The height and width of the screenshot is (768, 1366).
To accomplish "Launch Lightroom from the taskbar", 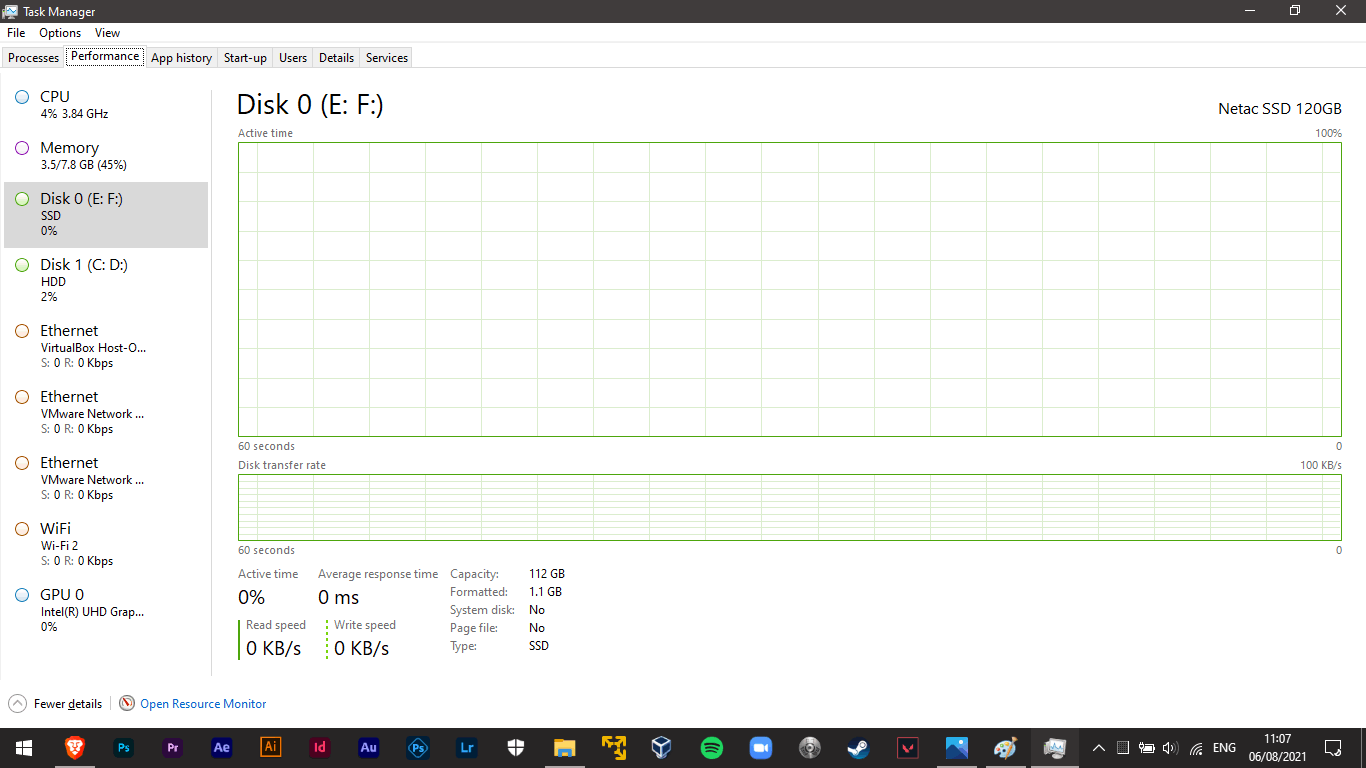I will pos(466,747).
